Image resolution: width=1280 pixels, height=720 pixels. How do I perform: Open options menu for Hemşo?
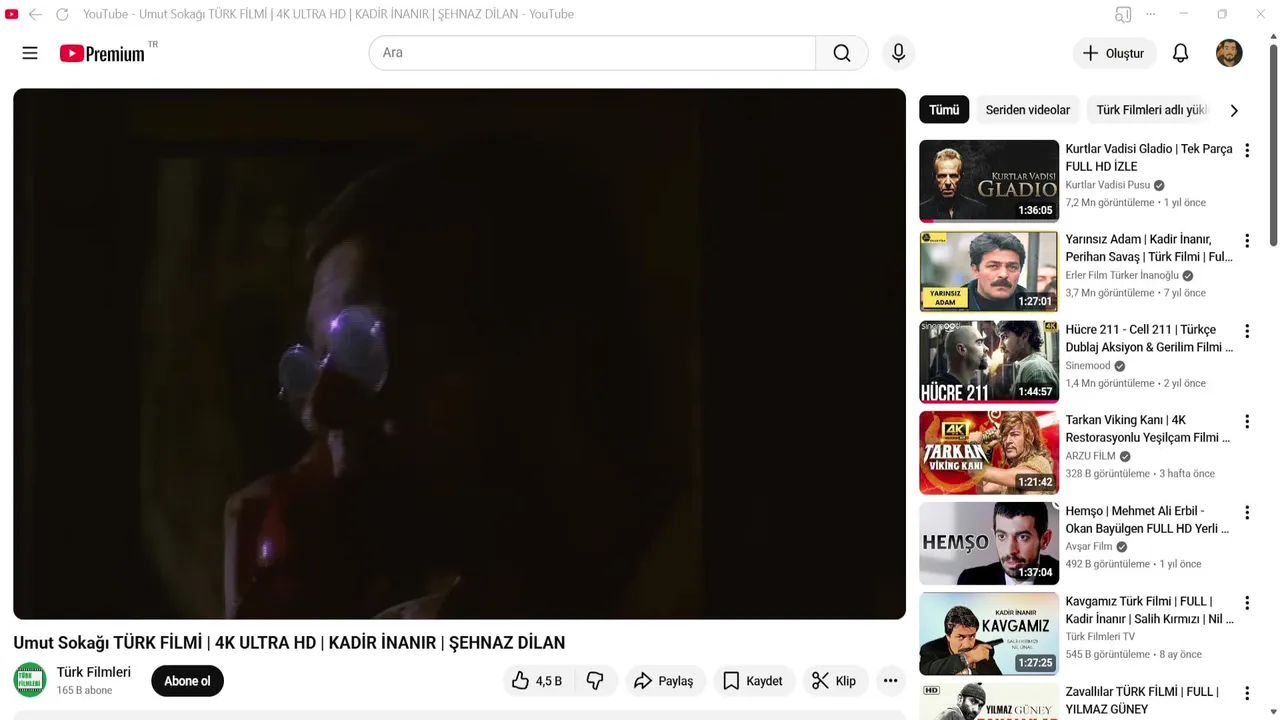point(1247,512)
